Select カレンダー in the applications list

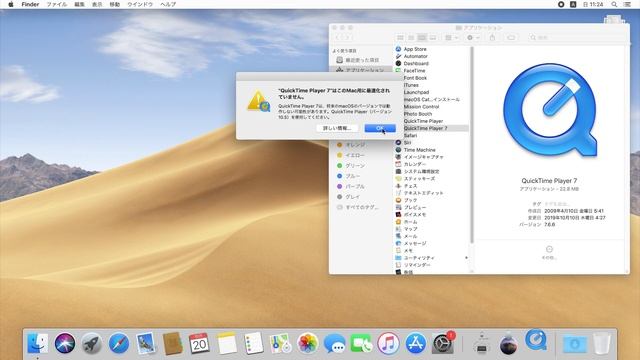coord(414,164)
